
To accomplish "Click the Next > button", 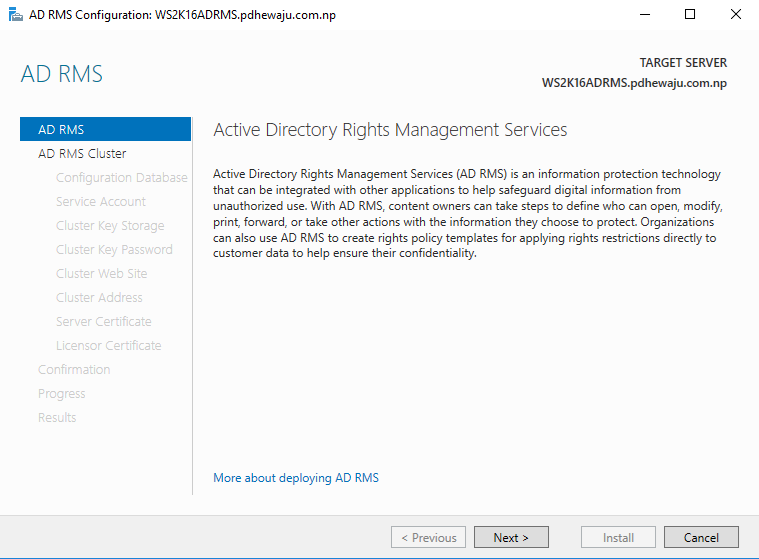I will coord(511,537).
